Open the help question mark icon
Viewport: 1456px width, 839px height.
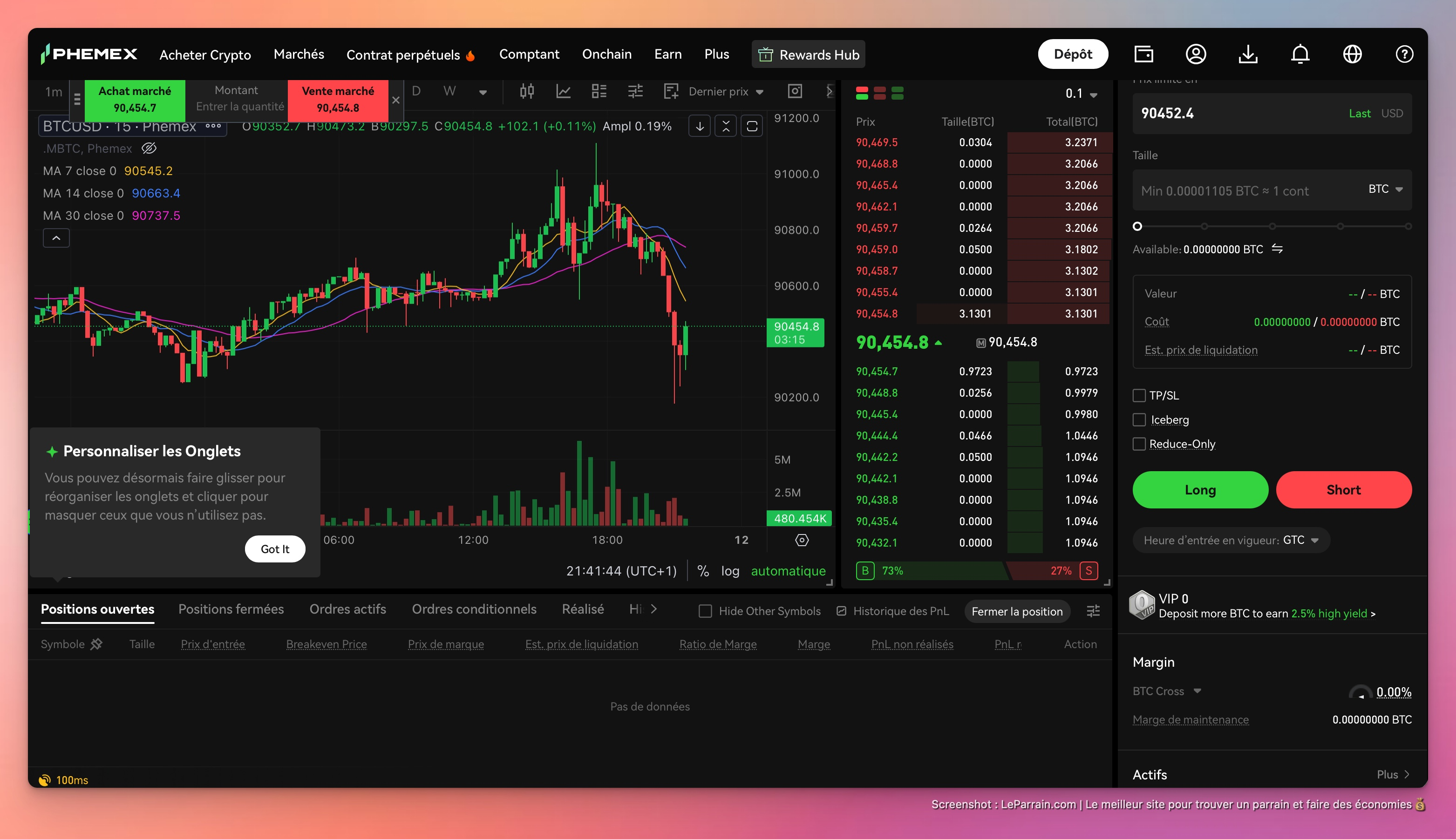pyautogui.click(x=1404, y=54)
